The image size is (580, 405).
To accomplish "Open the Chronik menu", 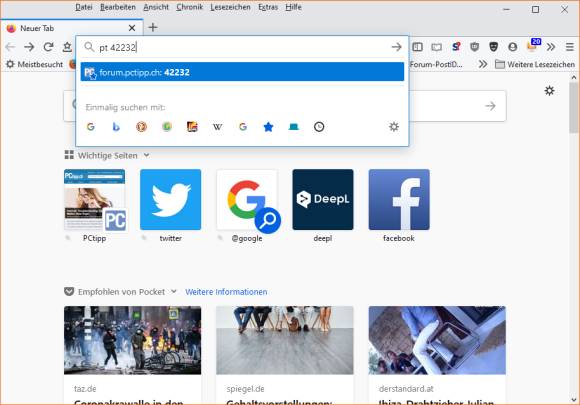I will pyautogui.click(x=189, y=7).
